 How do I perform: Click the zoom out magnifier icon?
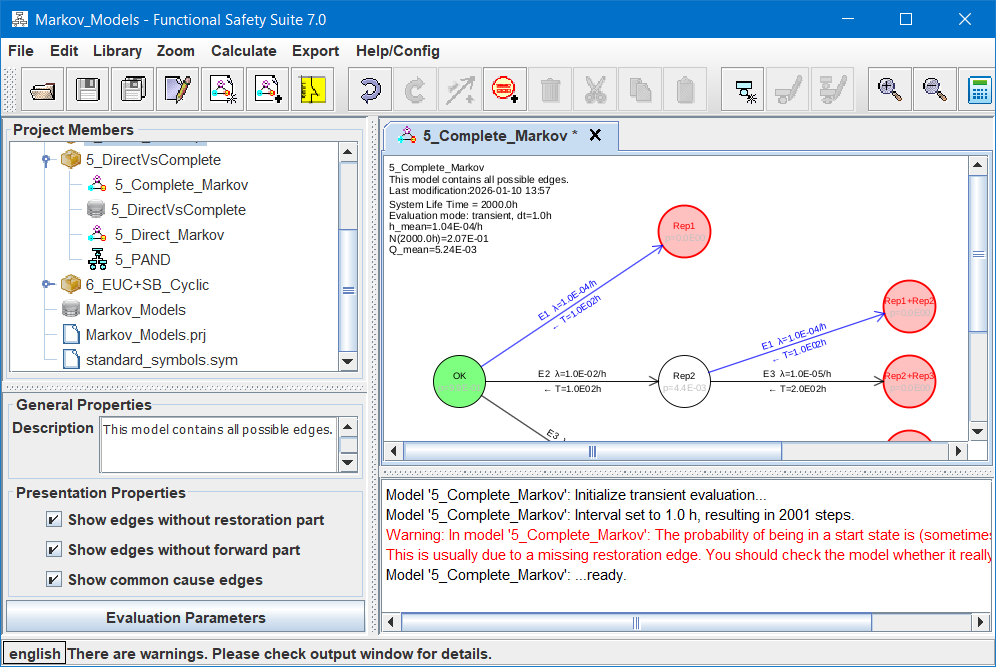click(x=934, y=90)
